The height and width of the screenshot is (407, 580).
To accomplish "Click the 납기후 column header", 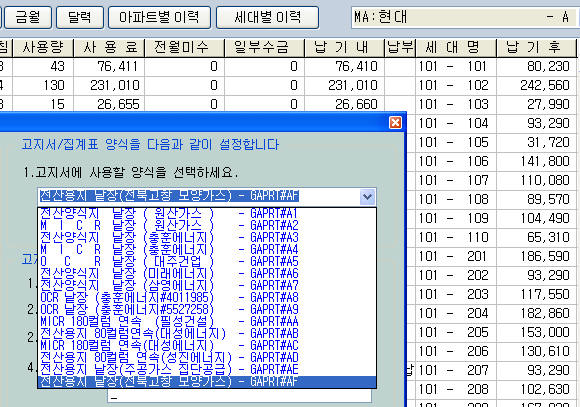I will point(537,48).
